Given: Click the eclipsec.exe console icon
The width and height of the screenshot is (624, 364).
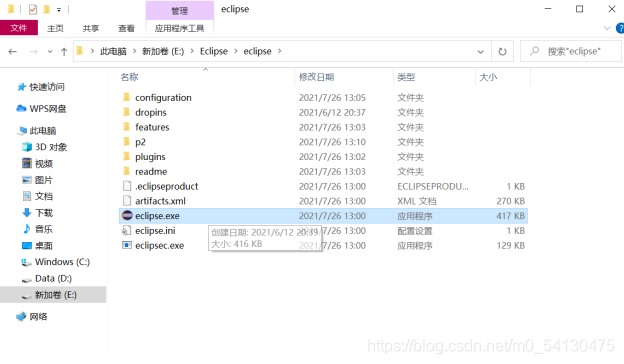Looking at the screenshot, I should pos(127,245).
